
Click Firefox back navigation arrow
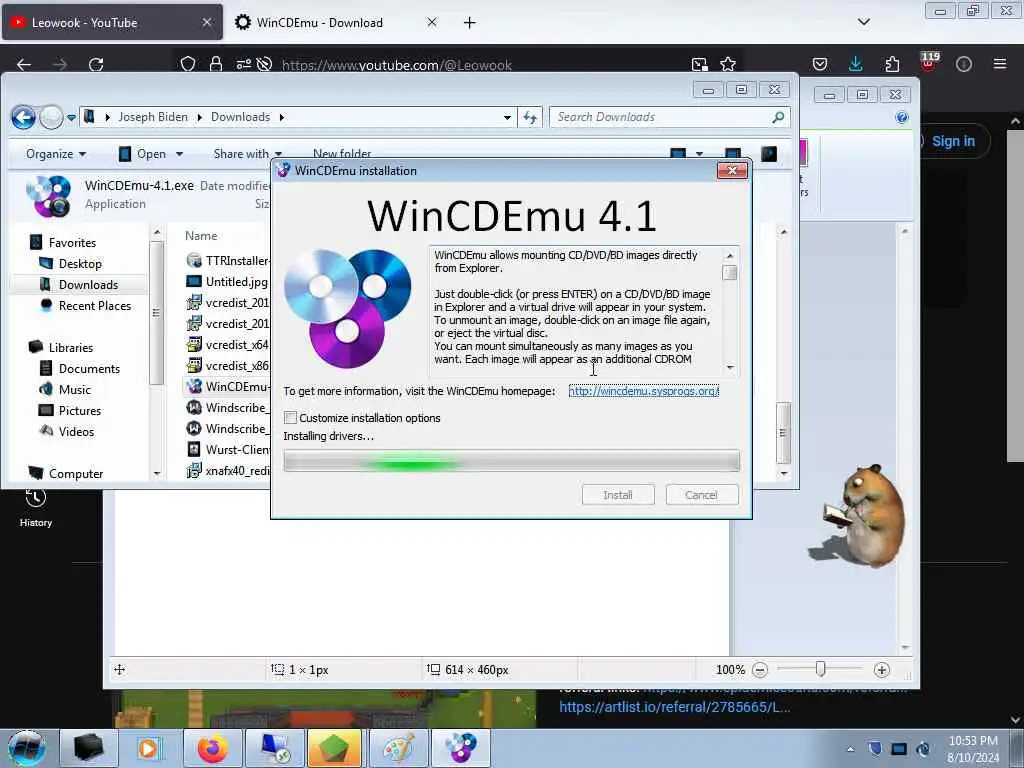[x=24, y=64]
